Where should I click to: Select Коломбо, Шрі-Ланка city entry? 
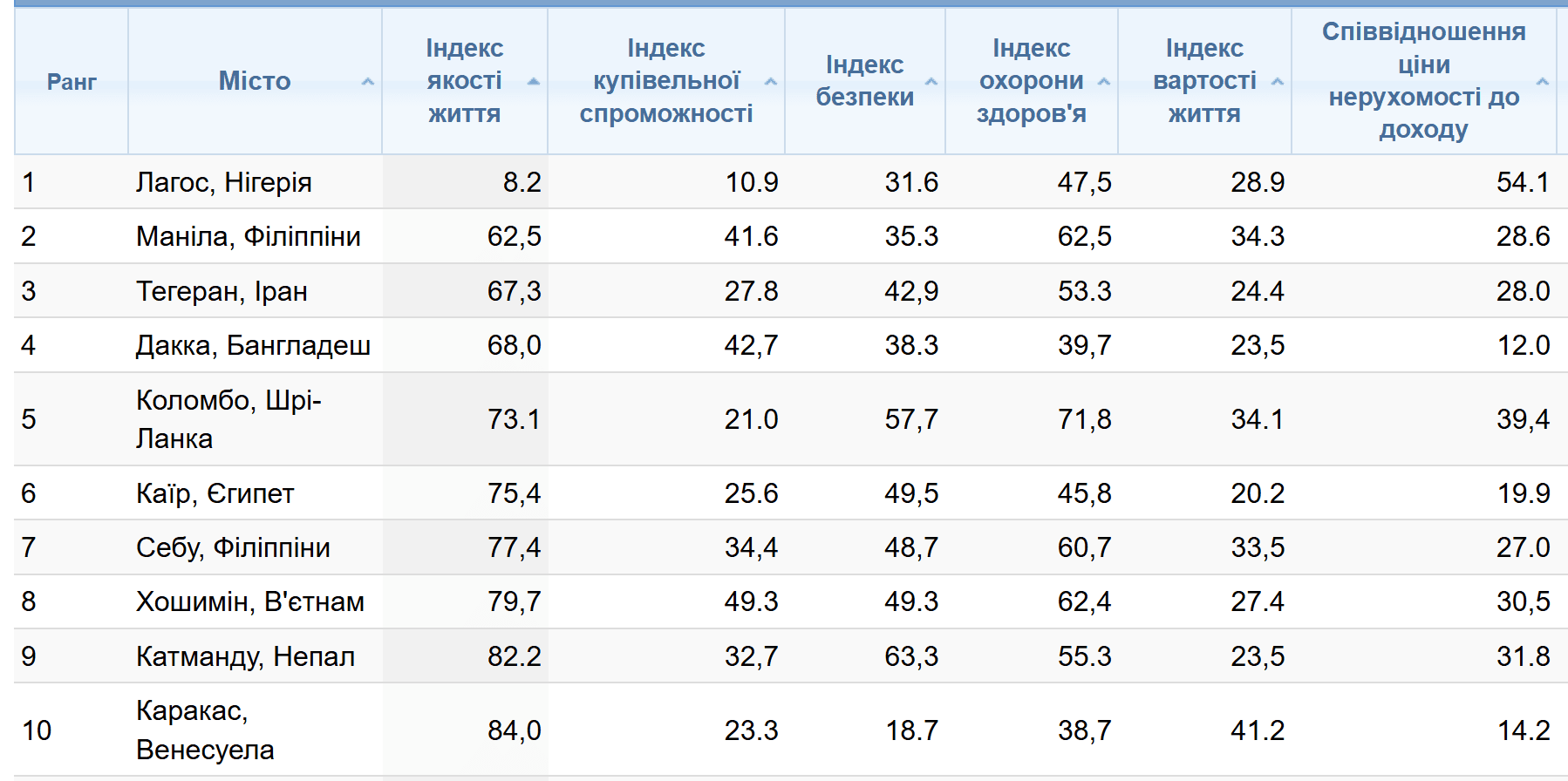tap(228, 419)
